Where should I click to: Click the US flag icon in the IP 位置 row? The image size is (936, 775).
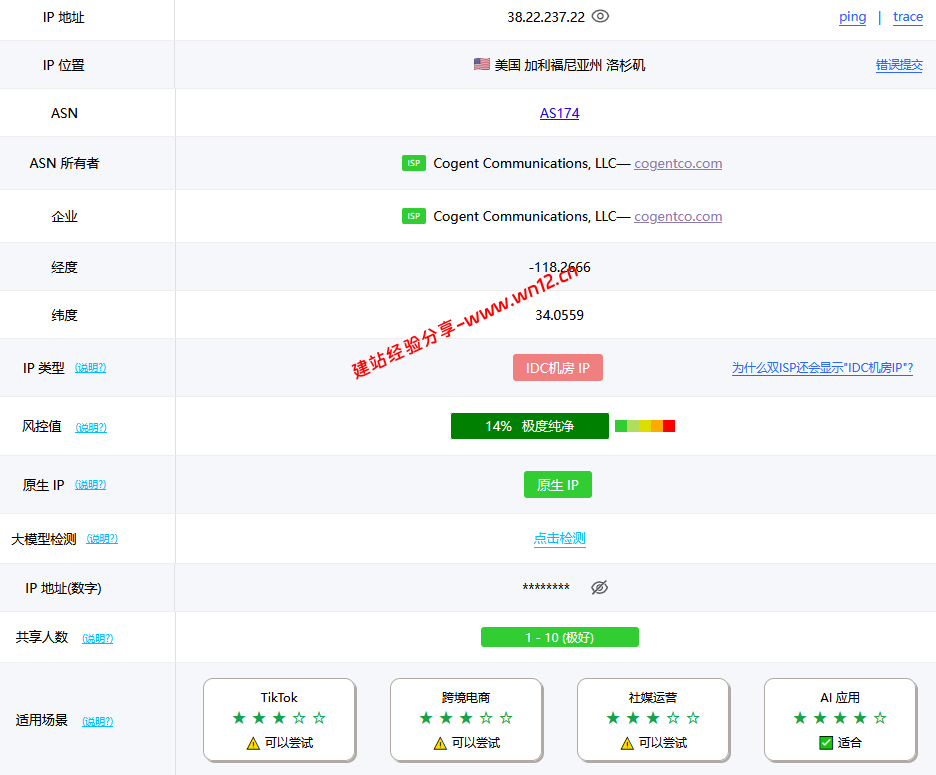(x=482, y=64)
